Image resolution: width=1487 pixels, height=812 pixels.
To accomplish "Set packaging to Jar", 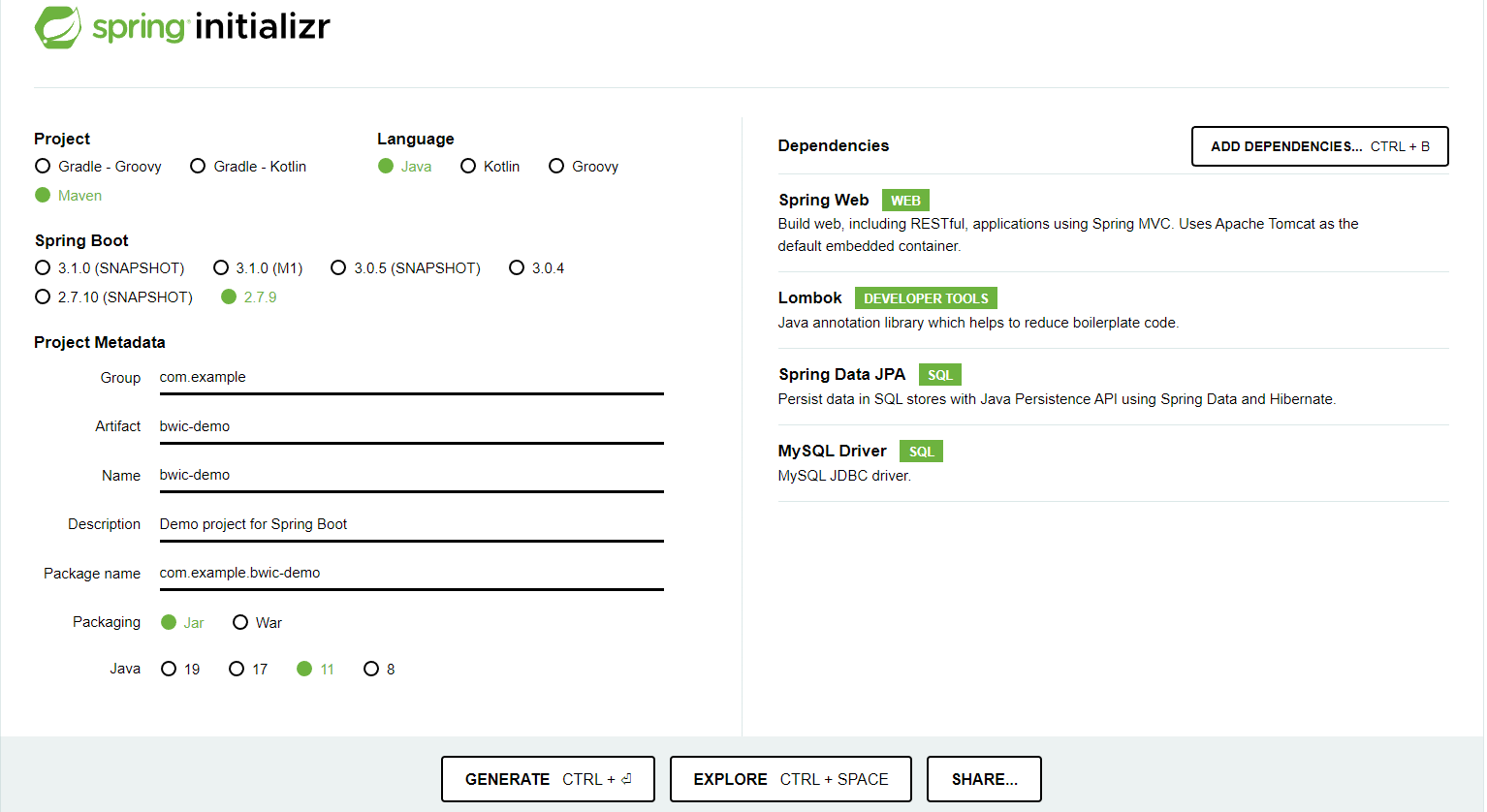I will (182, 623).
